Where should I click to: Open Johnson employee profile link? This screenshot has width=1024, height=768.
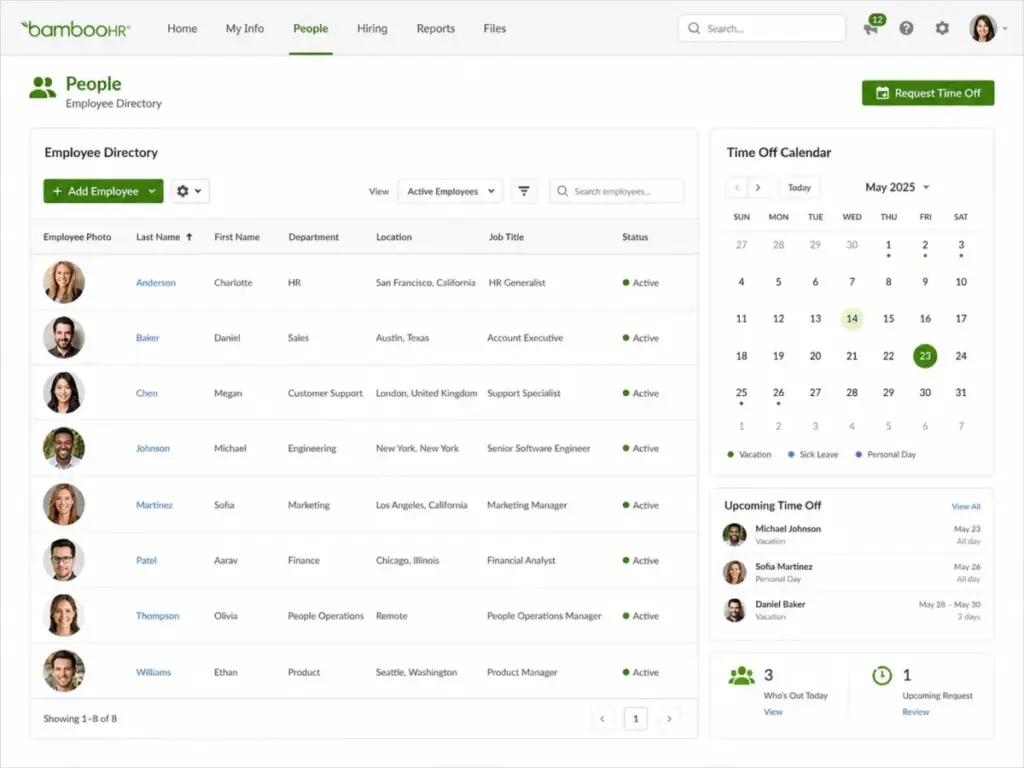(153, 448)
